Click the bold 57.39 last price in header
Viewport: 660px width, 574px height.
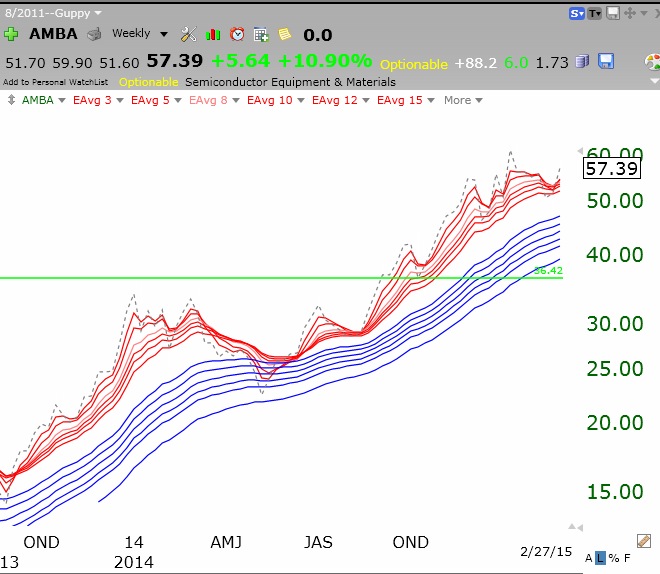(175, 61)
